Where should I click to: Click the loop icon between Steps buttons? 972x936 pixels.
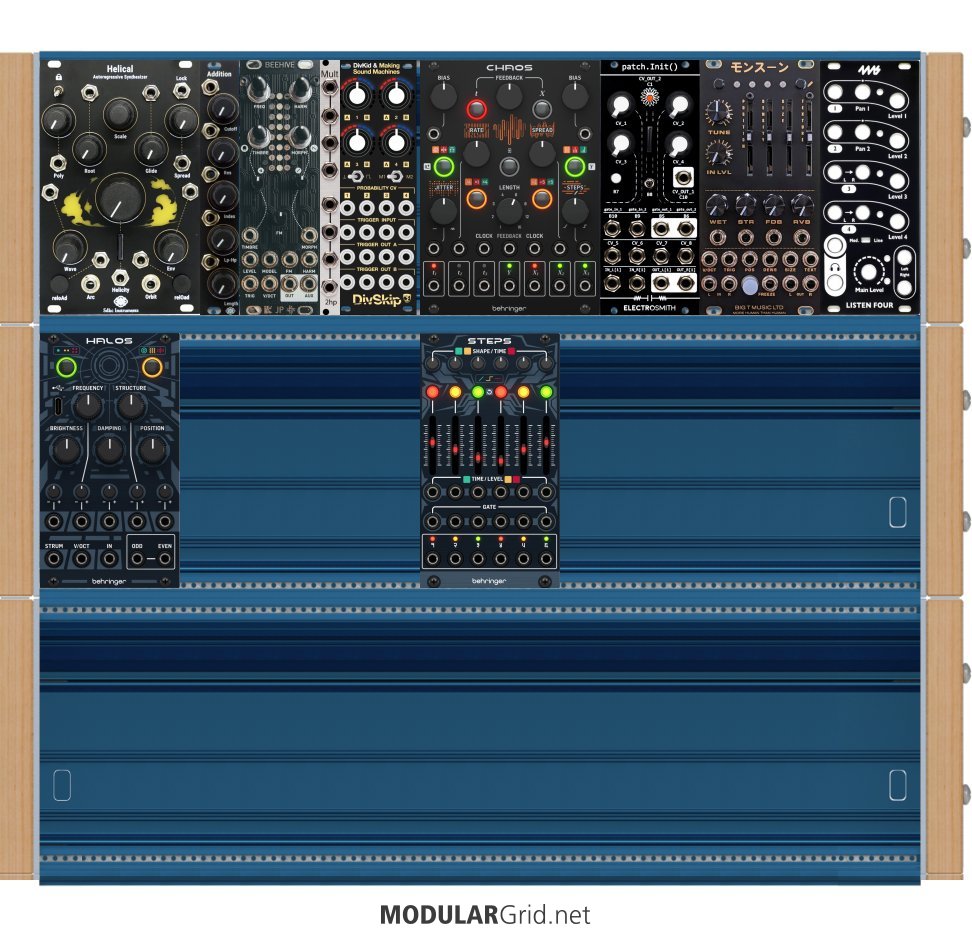coord(490,392)
